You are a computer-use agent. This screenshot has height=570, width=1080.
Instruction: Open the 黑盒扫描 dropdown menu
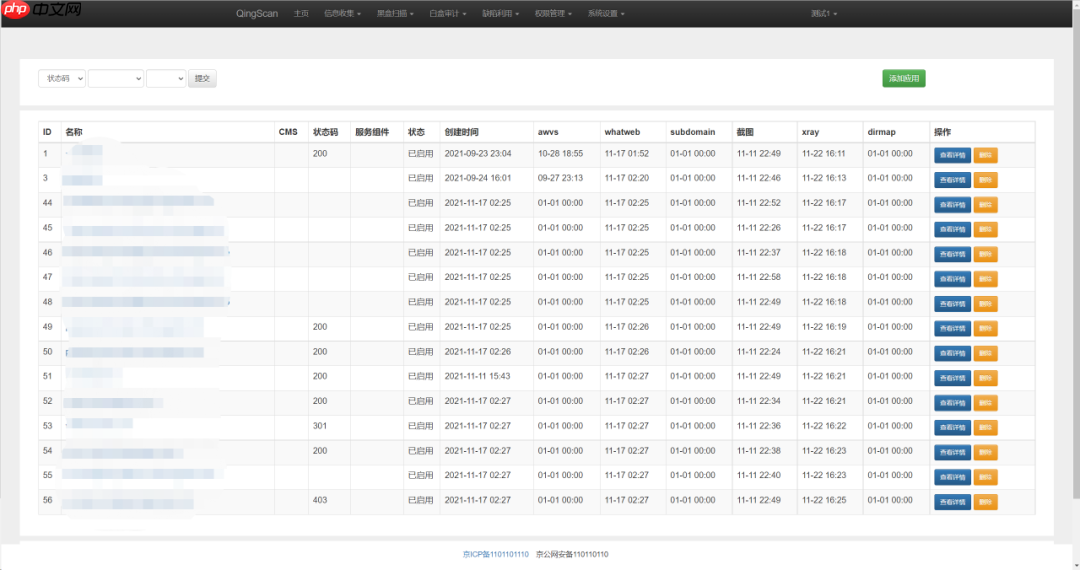(x=395, y=14)
